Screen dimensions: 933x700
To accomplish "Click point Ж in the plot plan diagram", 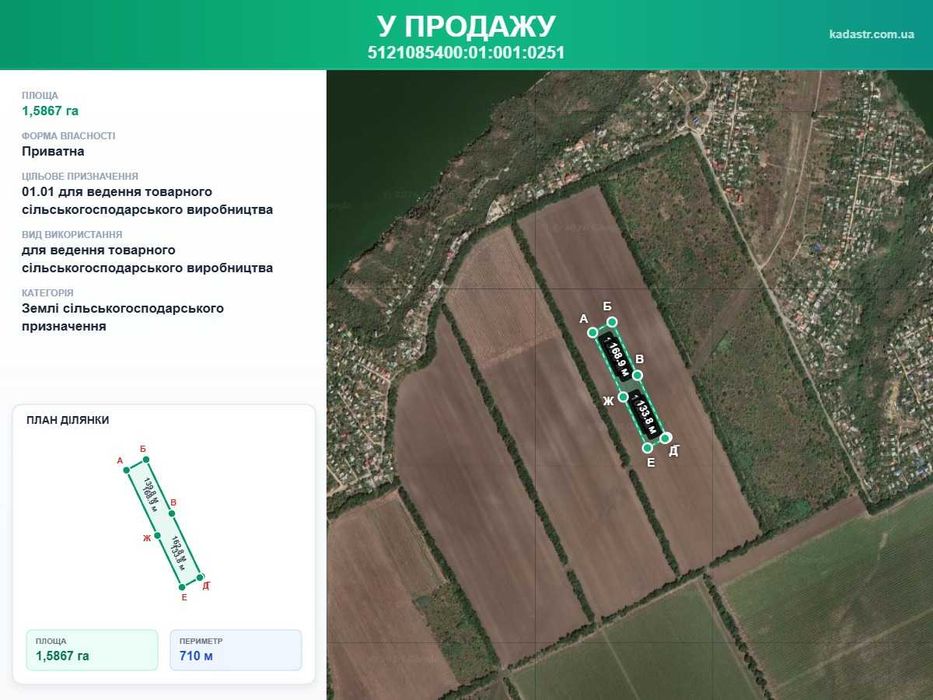I will pos(158,535).
